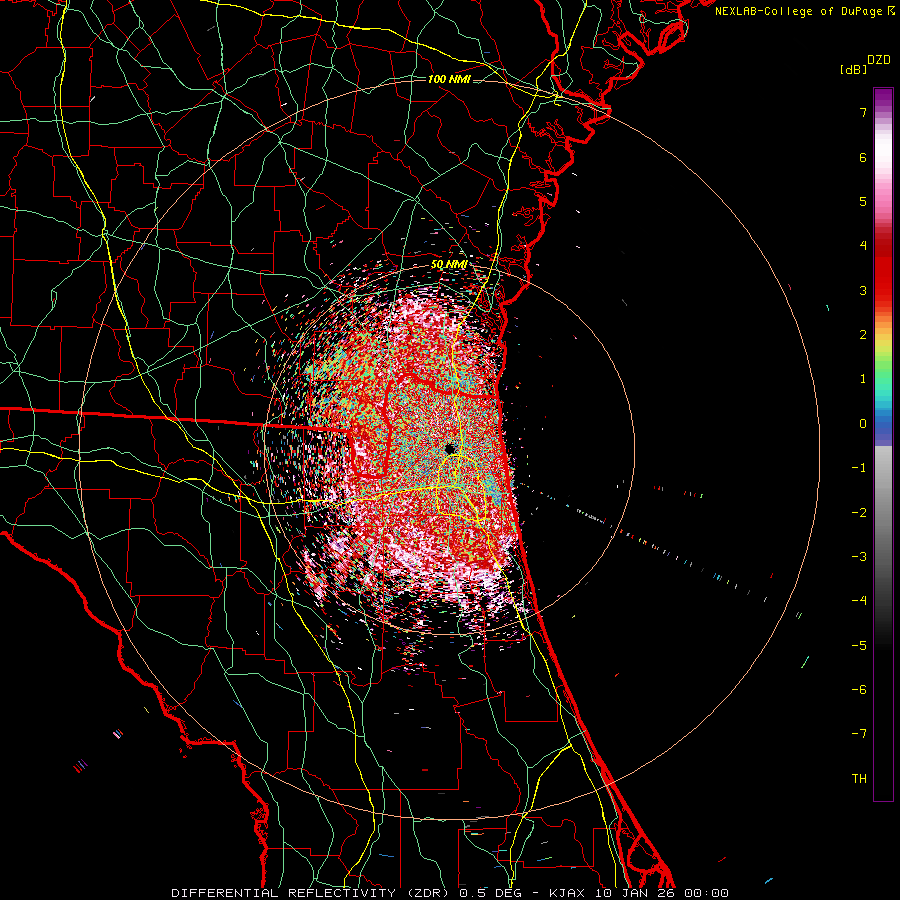Click the -6 tick label on color scale
This screenshot has height=900, width=900.
[x=859, y=689]
